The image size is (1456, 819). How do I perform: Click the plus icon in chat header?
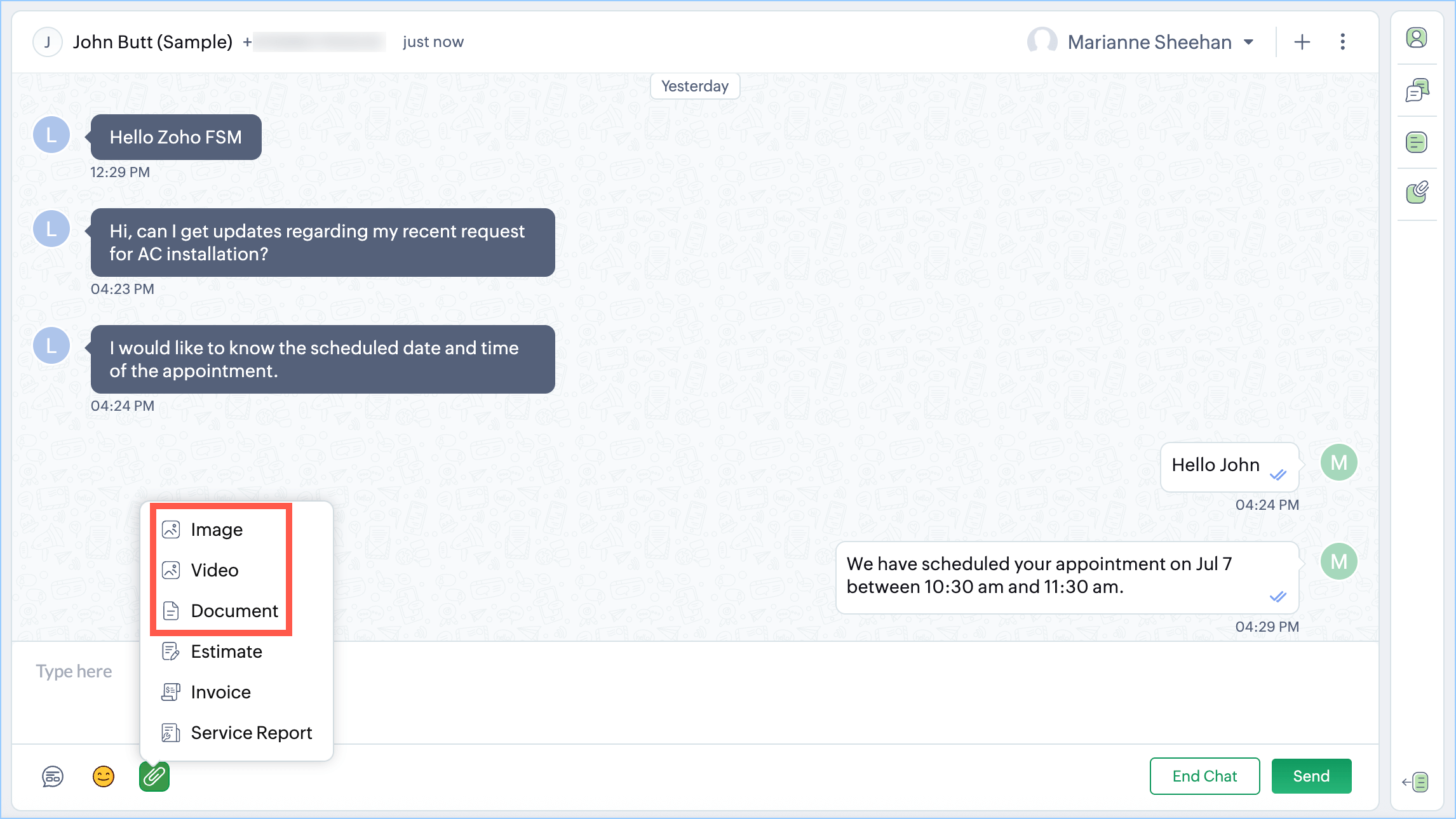click(x=1302, y=42)
